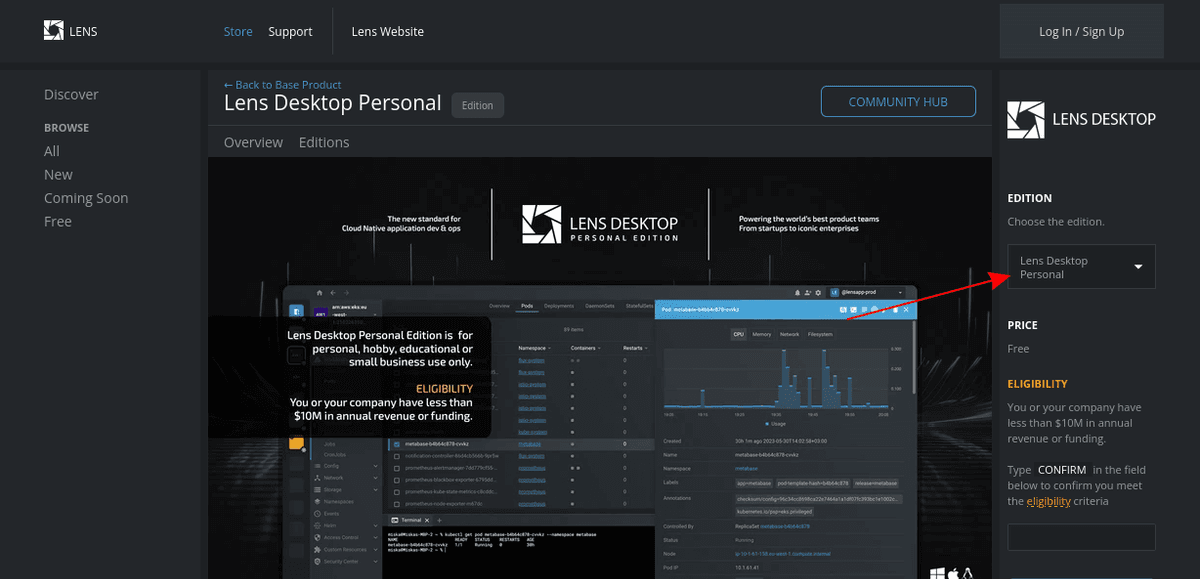
Task: Click the COMMUNITY HUB button
Action: (x=898, y=102)
